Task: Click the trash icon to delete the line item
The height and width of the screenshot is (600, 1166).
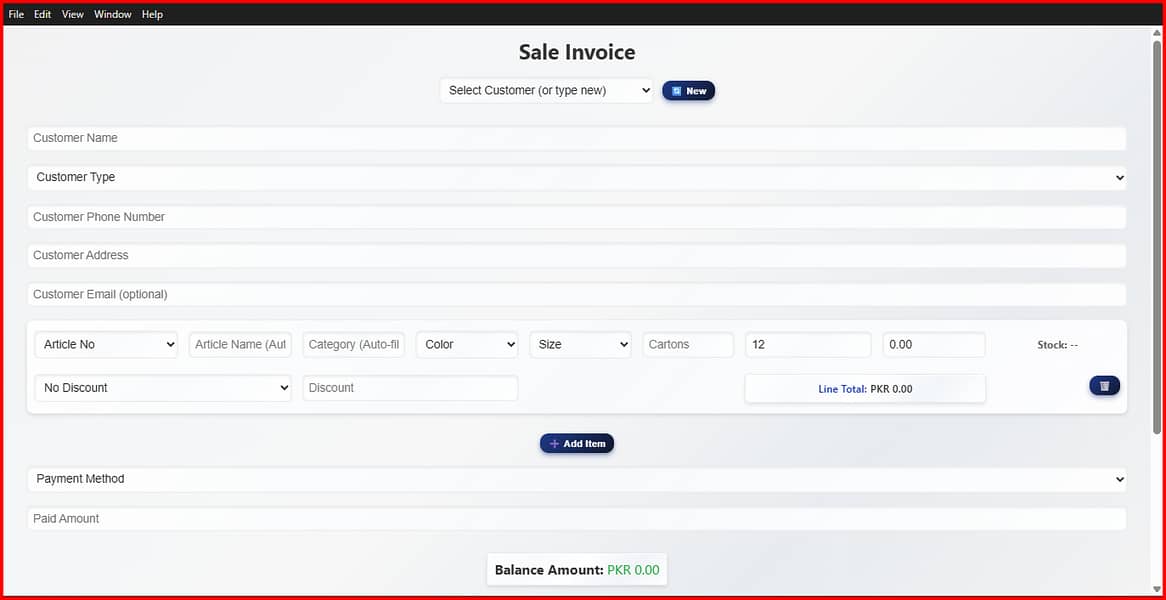Action: 1104,385
